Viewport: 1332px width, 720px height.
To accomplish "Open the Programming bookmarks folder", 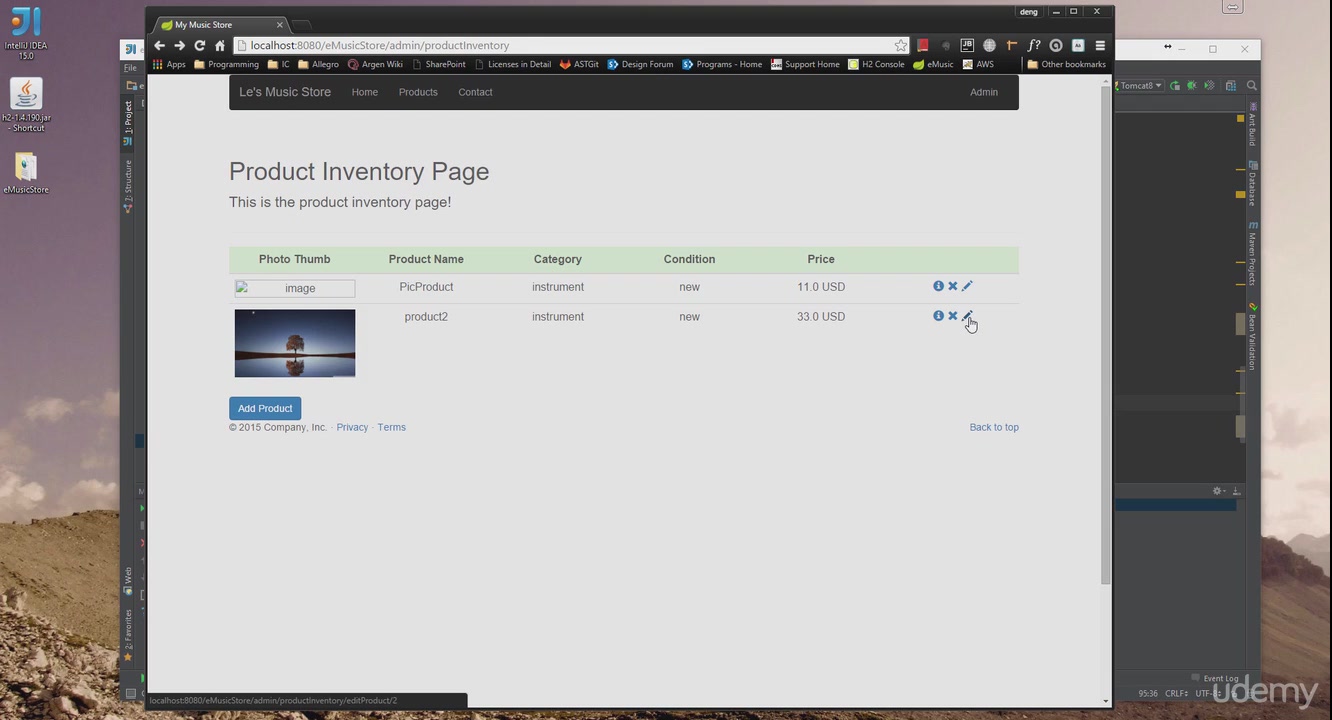I will (226, 64).
